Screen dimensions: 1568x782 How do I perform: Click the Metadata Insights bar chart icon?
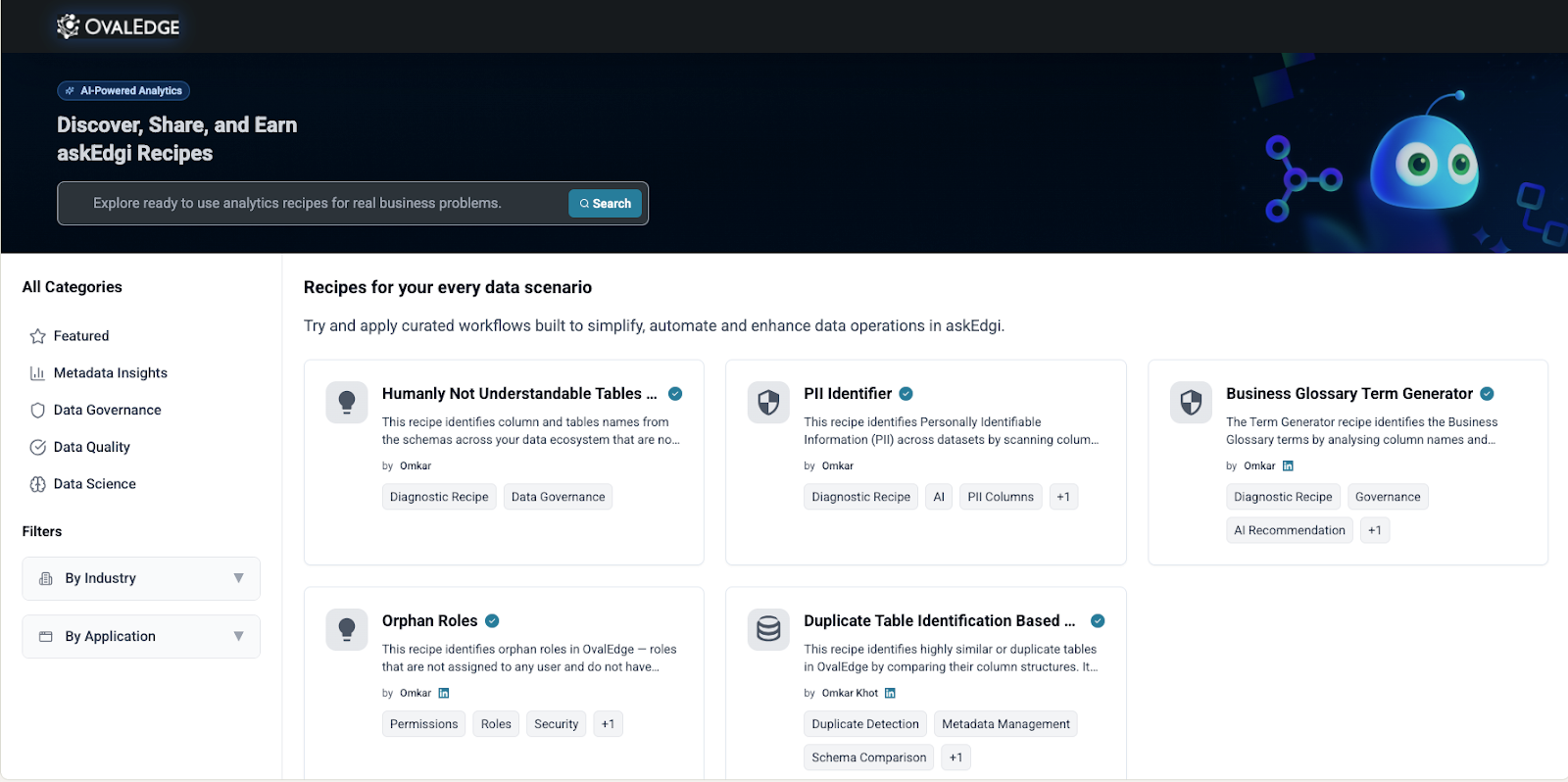pos(38,373)
